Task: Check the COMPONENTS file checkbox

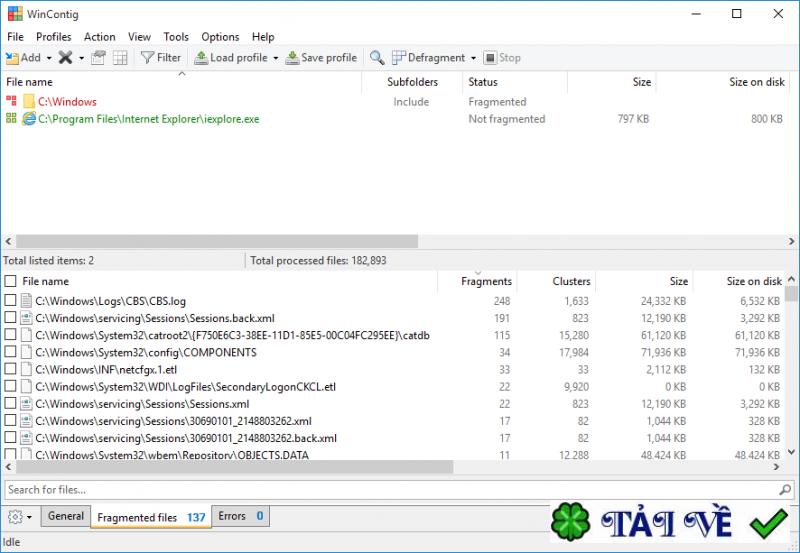Action: tap(10, 352)
